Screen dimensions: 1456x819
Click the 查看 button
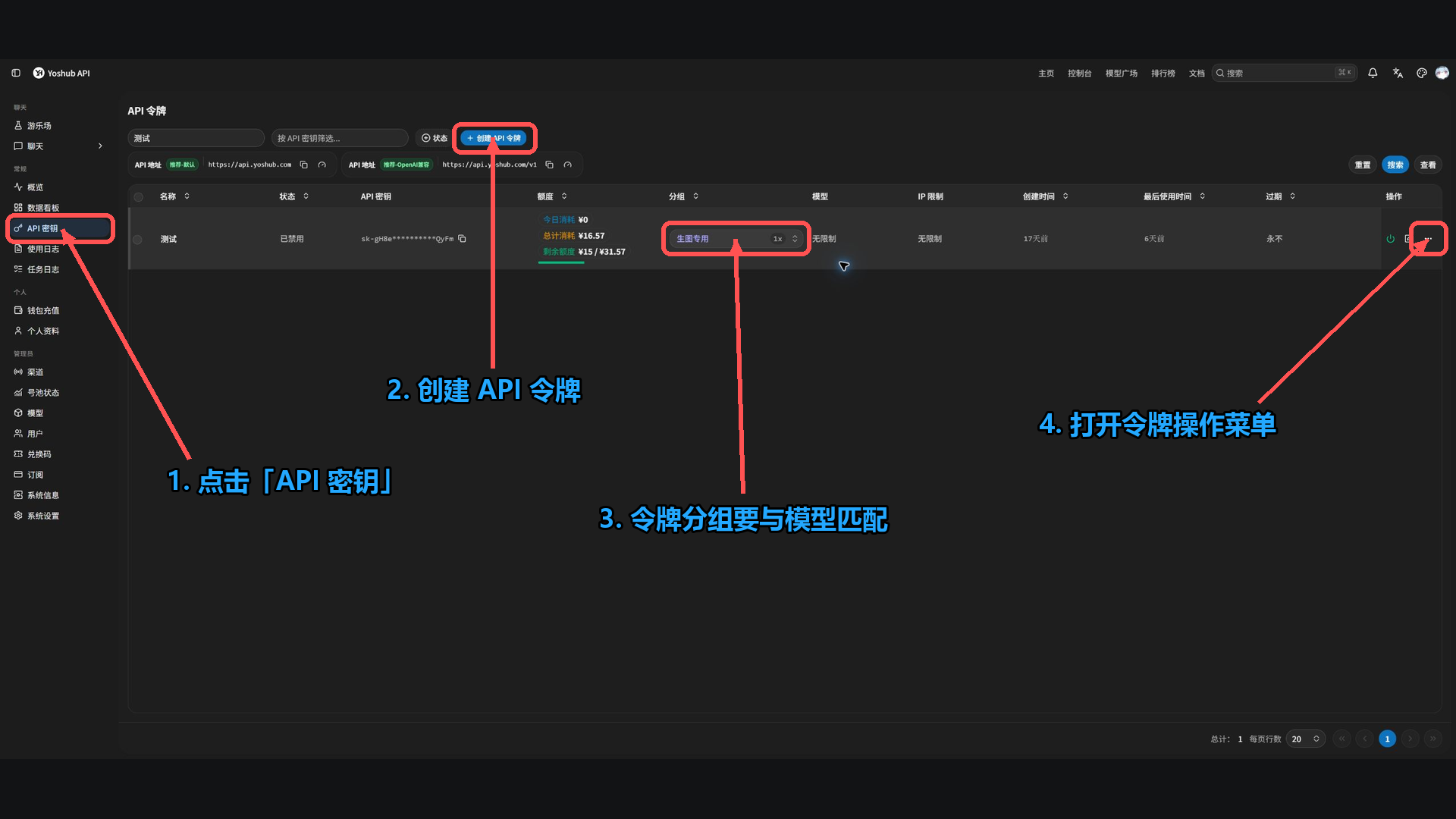1428,165
